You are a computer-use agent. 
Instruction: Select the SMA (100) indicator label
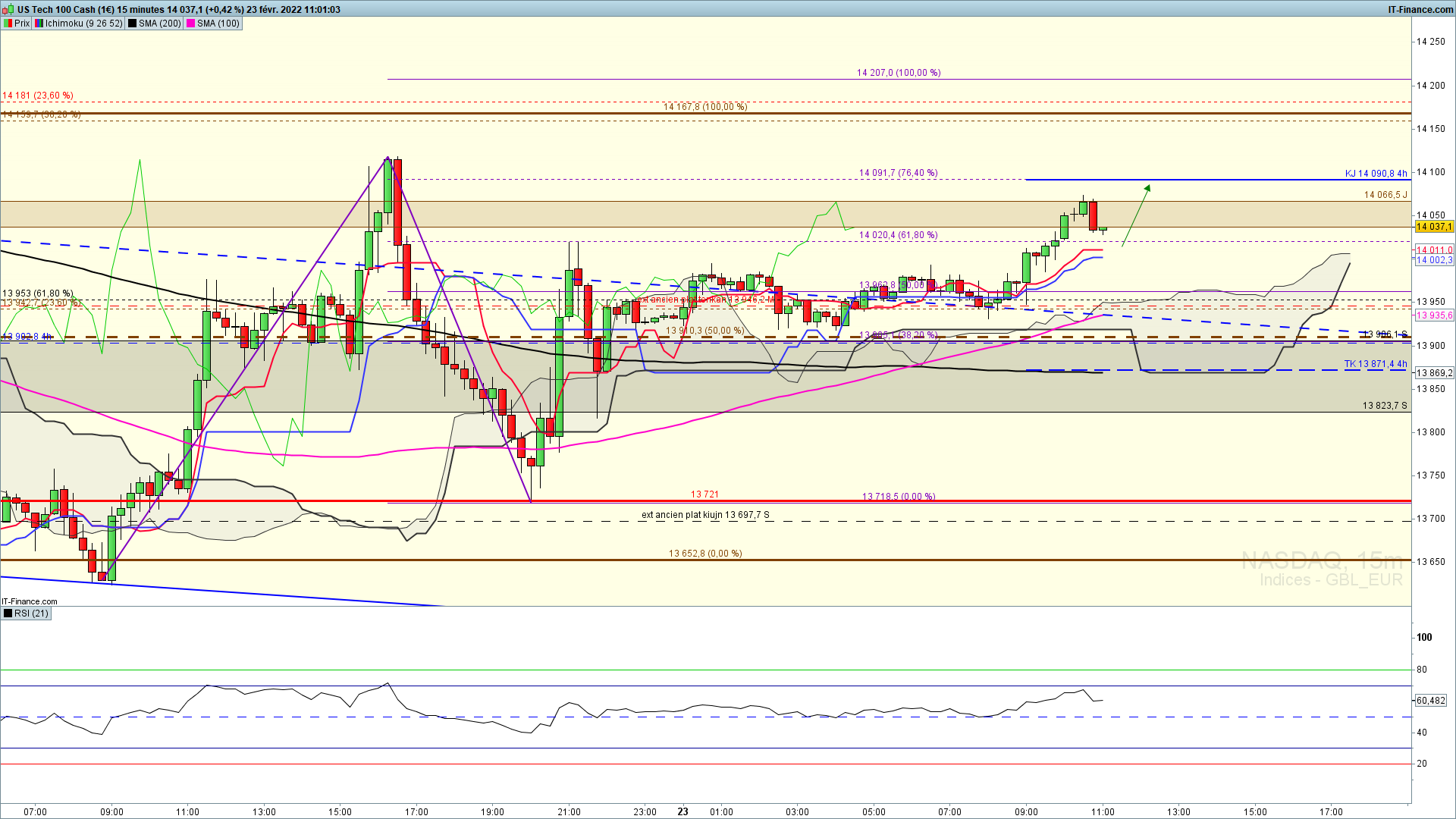(218, 24)
